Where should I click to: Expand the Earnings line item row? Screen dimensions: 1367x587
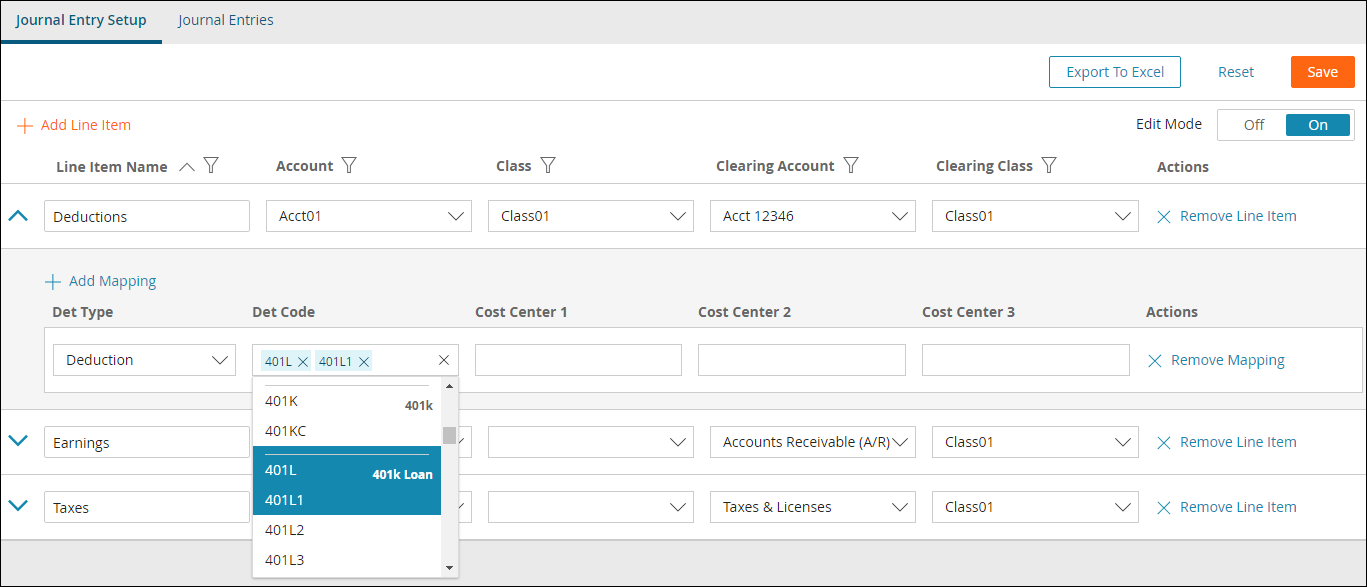(x=18, y=440)
